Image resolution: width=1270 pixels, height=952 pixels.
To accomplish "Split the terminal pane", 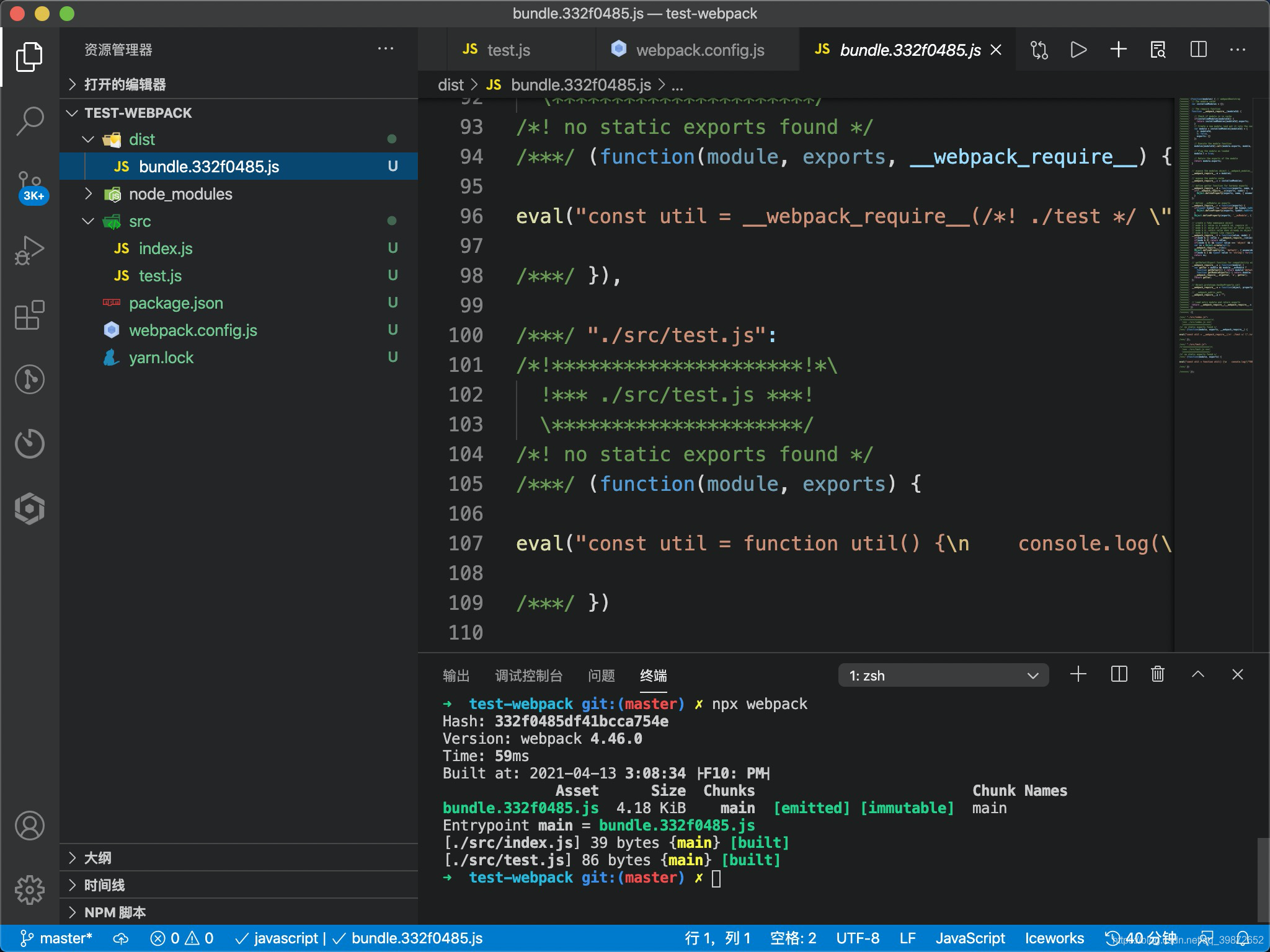I will pyautogui.click(x=1119, y=674).
